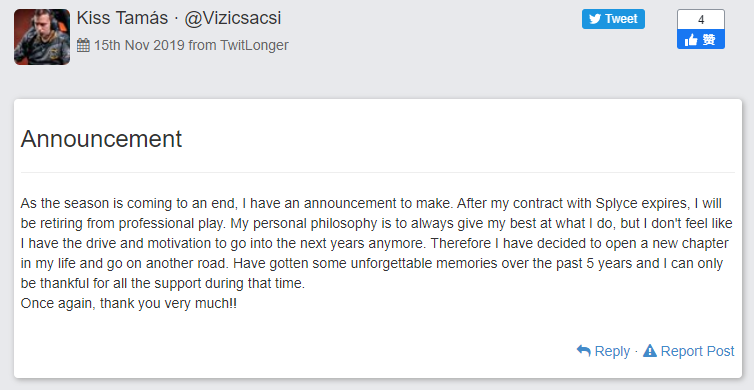Screen dimensions: 754x390
Task: Click the curved reply arrow icon
Action: tap(583, 351)
